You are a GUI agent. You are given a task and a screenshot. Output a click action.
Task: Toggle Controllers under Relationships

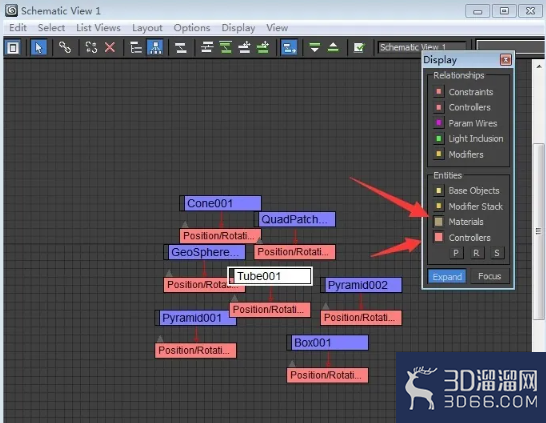pos(439,107)
